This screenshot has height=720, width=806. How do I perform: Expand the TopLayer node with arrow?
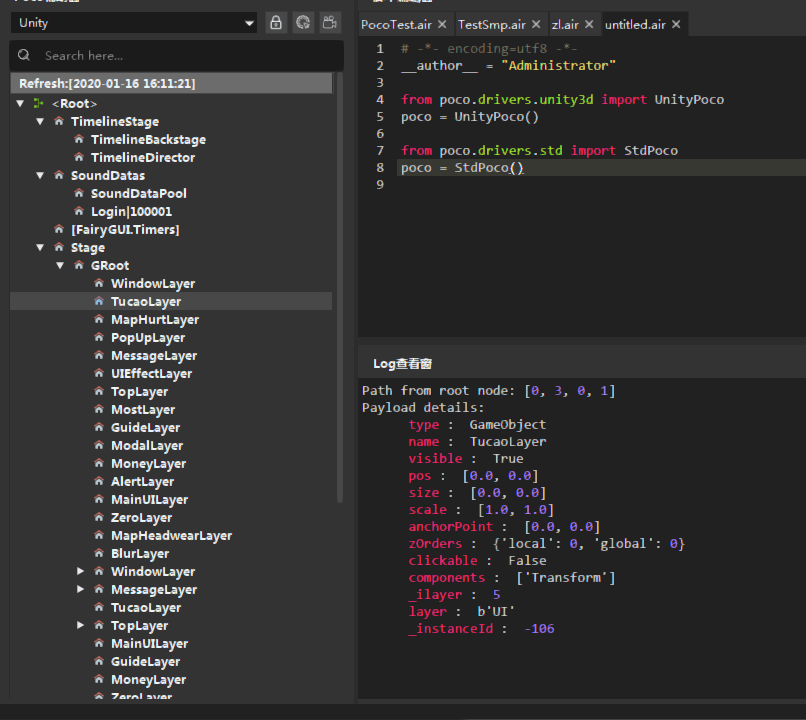click(80, 625)
